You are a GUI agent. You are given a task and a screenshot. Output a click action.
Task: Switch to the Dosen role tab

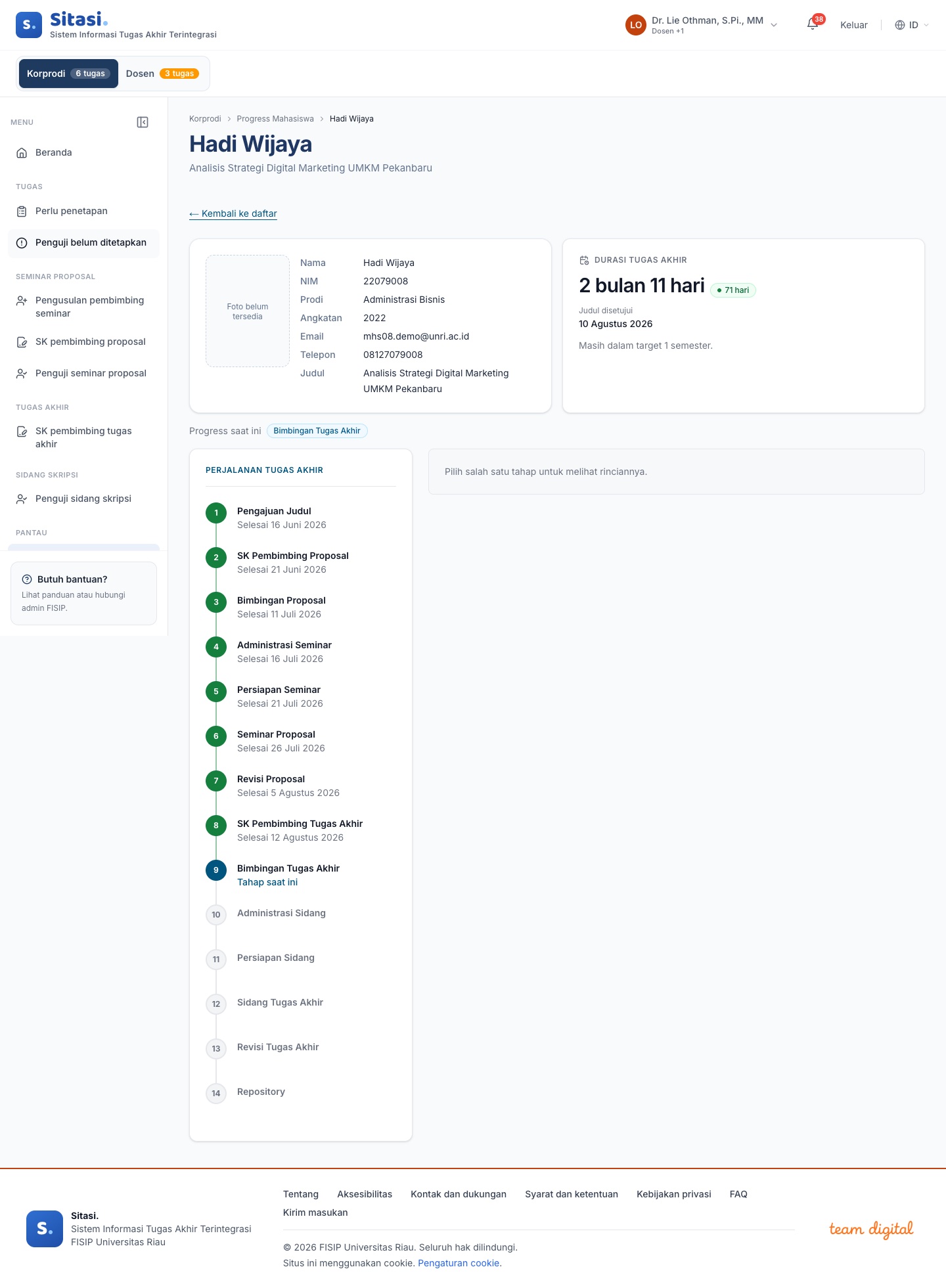click(163, 74)
